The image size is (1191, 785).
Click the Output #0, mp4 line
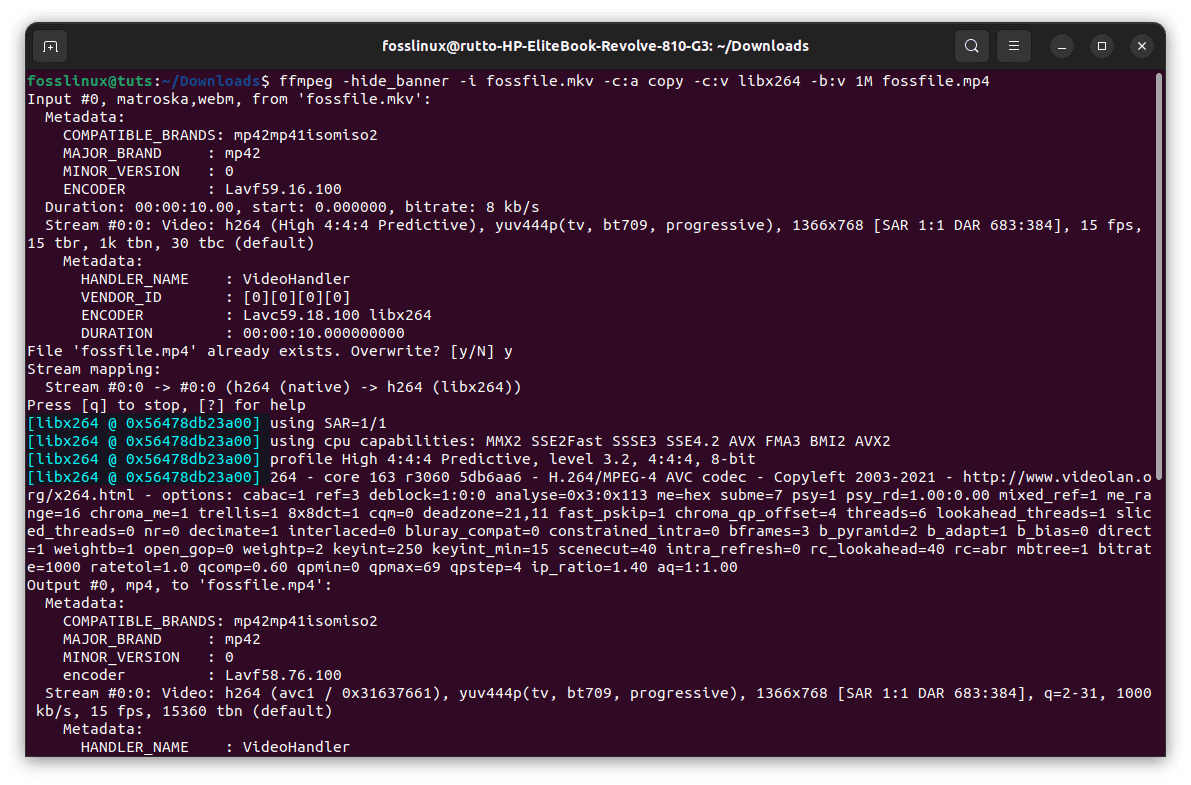point(179,585)
